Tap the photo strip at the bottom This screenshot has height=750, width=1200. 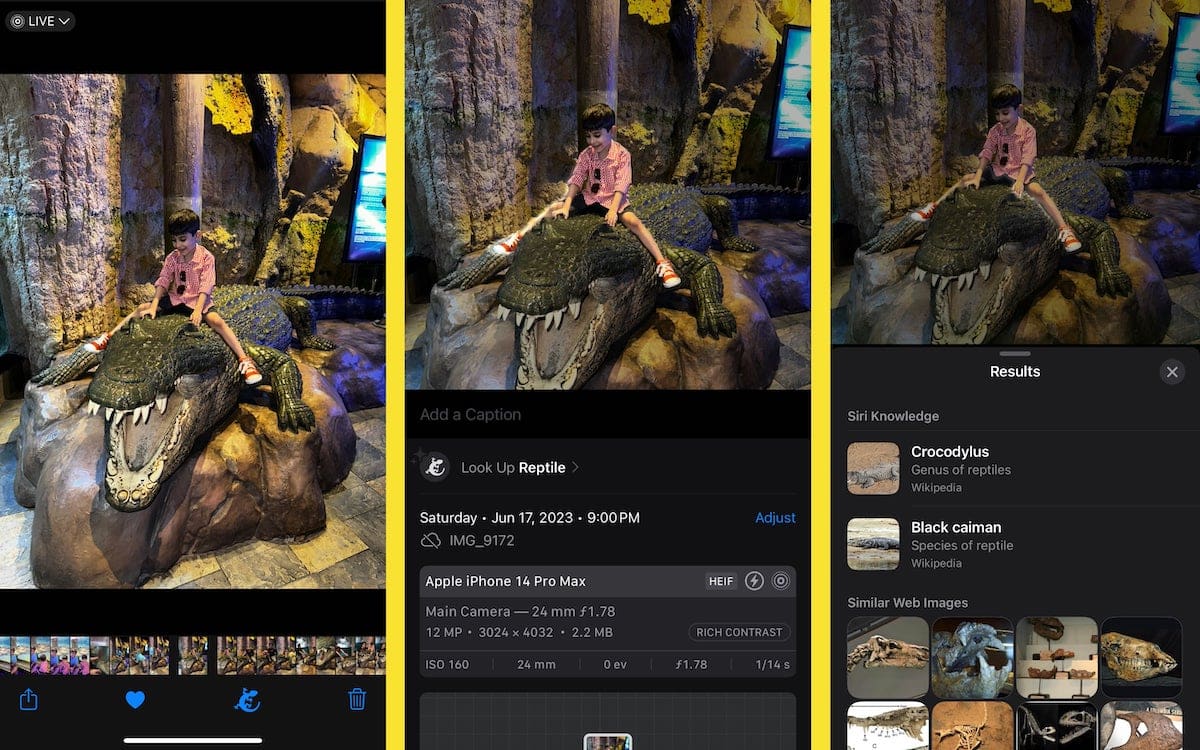(193, 655)
